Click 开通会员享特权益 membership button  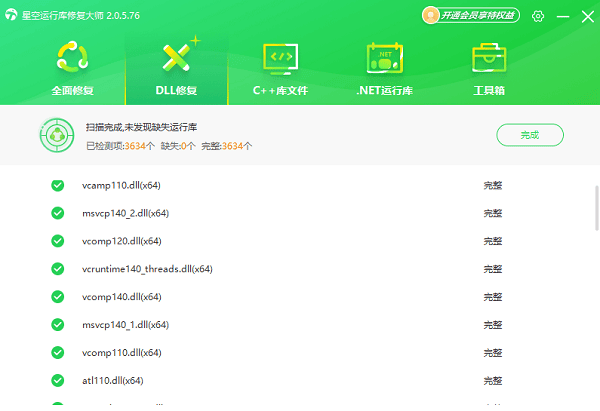click(x=471, y=16)
